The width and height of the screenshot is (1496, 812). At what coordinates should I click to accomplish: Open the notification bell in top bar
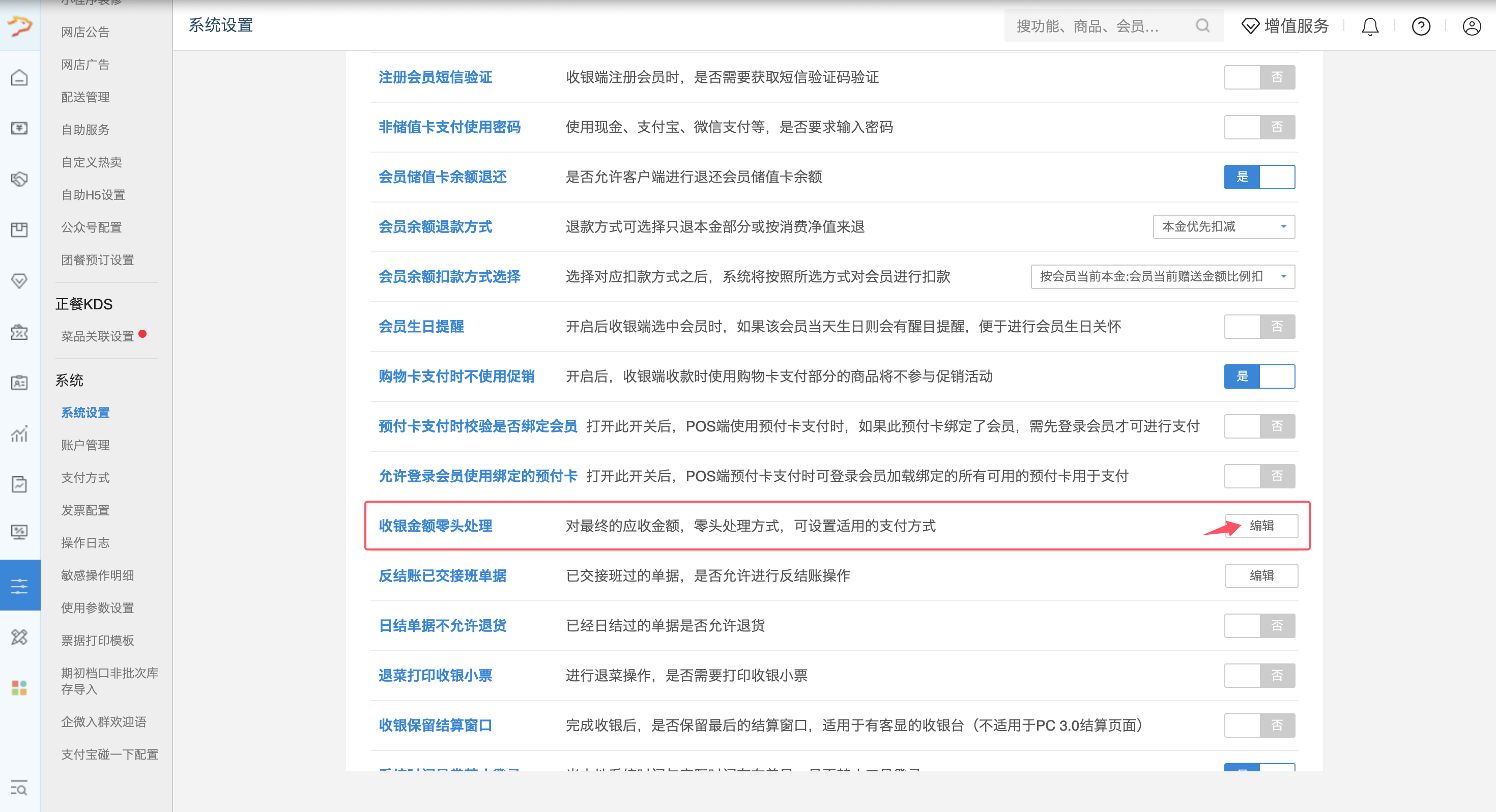point(1370,26)
